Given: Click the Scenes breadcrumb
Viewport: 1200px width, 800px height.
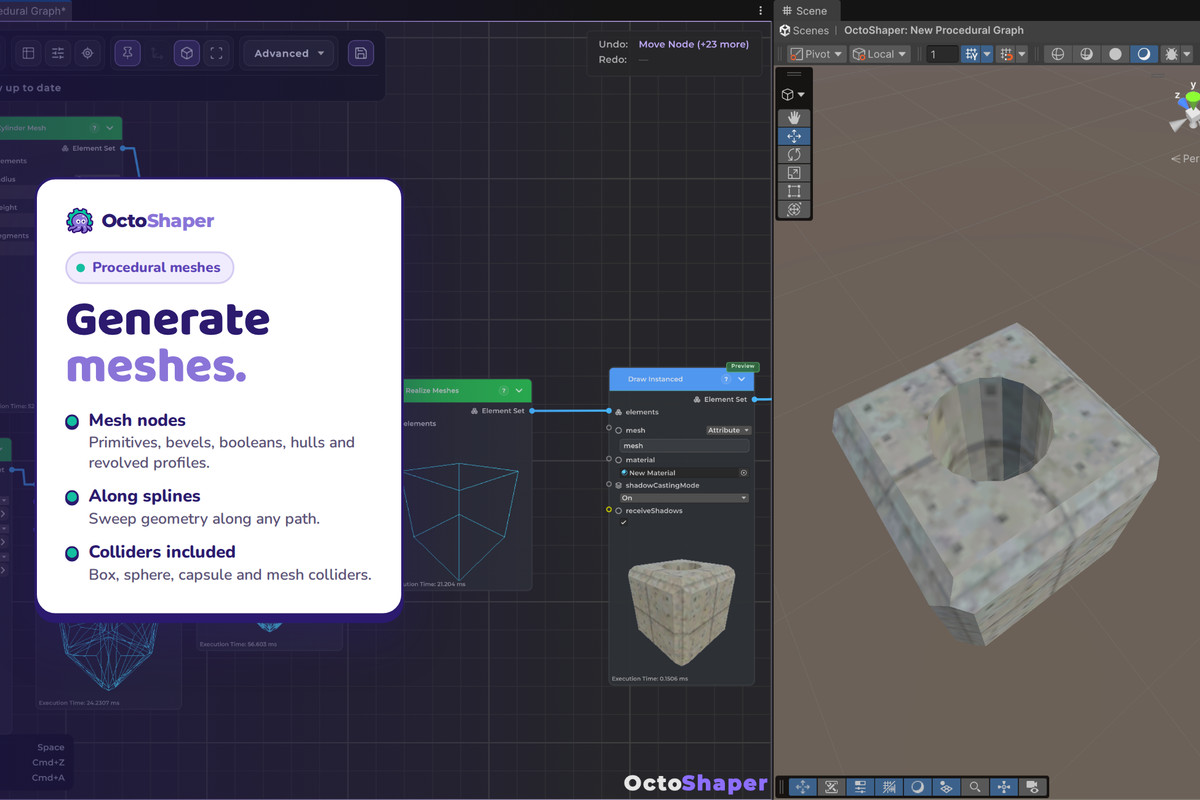Looking at the screenshot, I should pos(805,30).
